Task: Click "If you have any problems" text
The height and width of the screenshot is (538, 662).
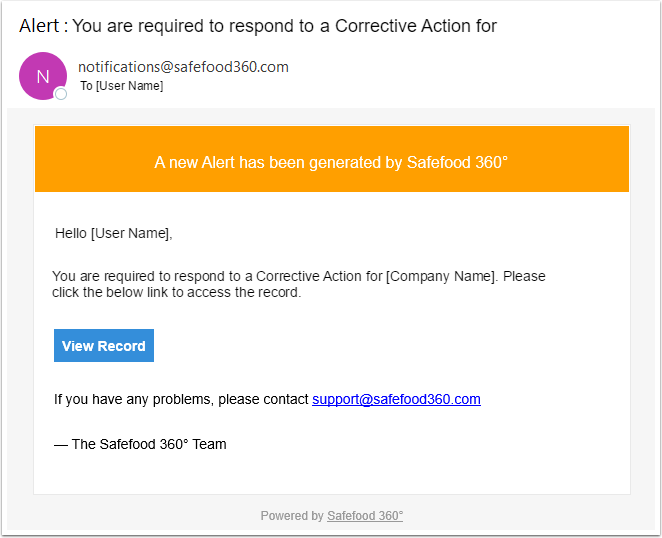Action: pos(133,399)
